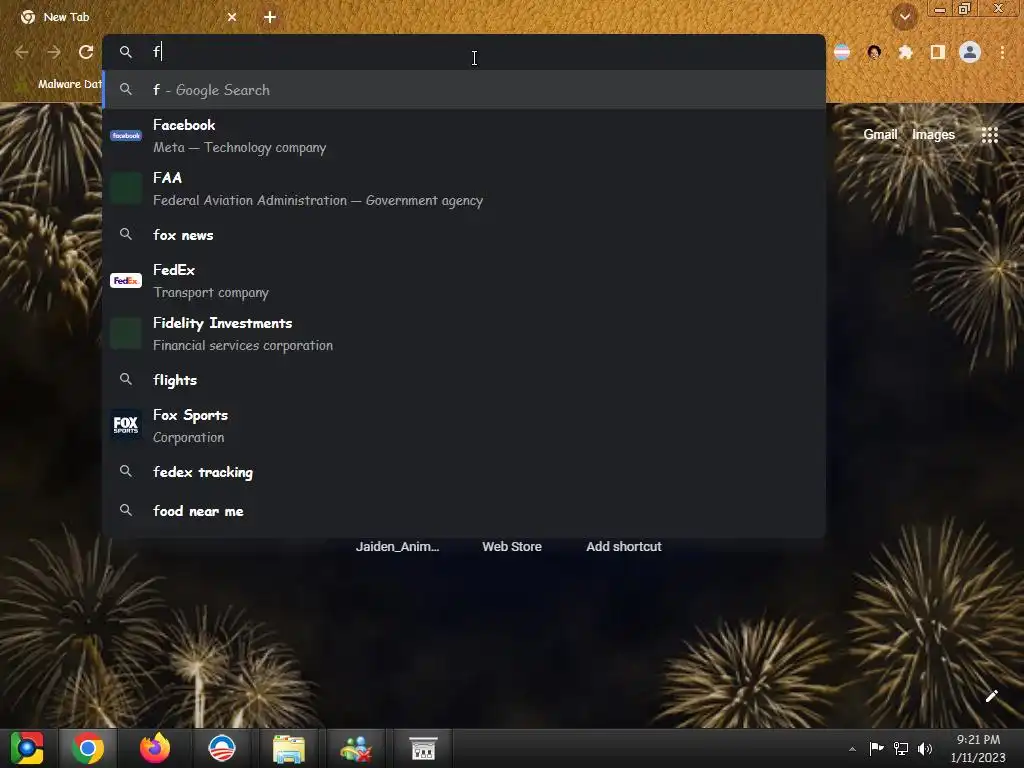Open the Chrome profile avatar
1024x768 pixels.
[970, 52]
